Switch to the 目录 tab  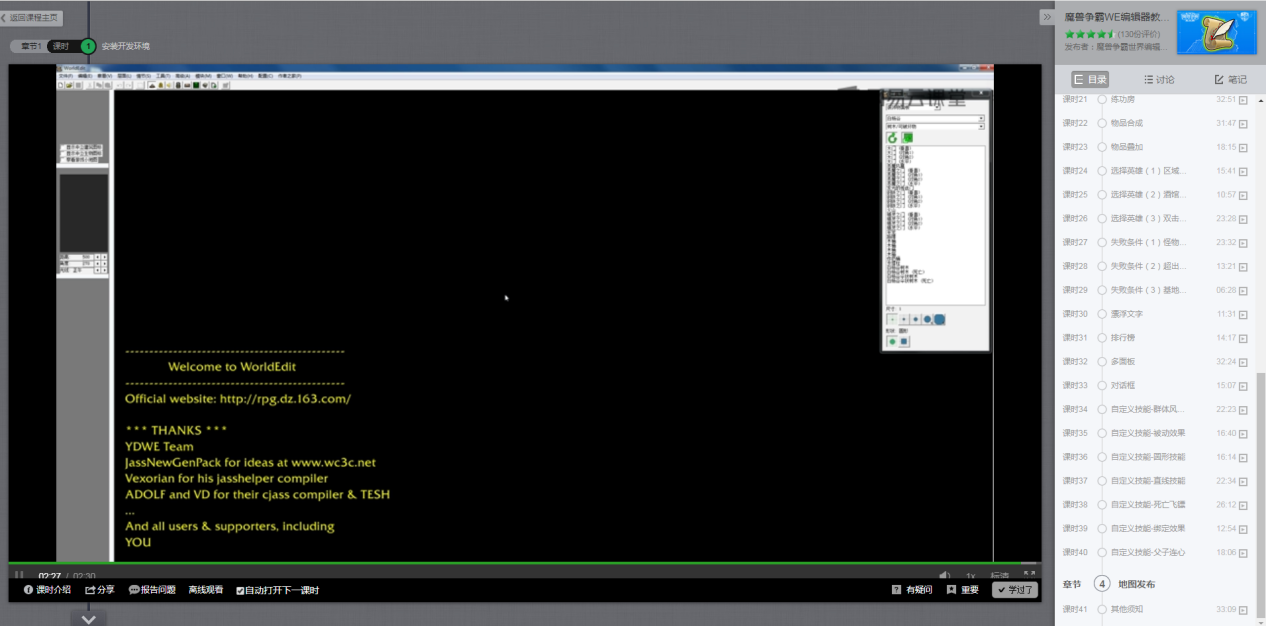click(1090, 79)
